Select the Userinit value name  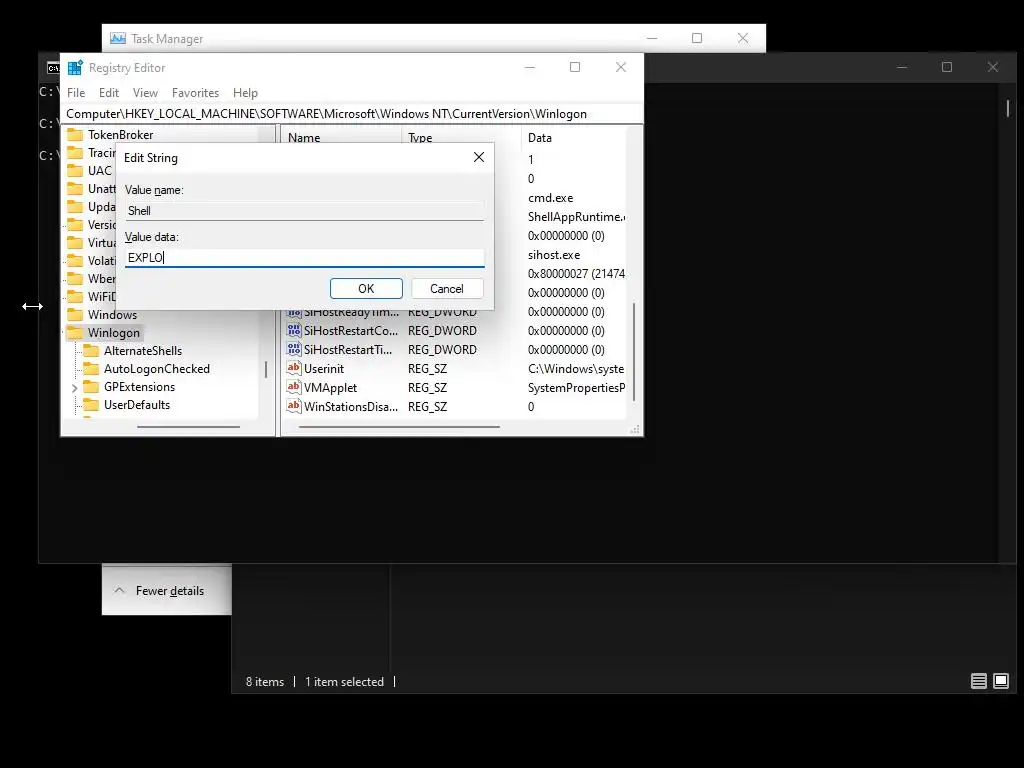pos(323,369)
